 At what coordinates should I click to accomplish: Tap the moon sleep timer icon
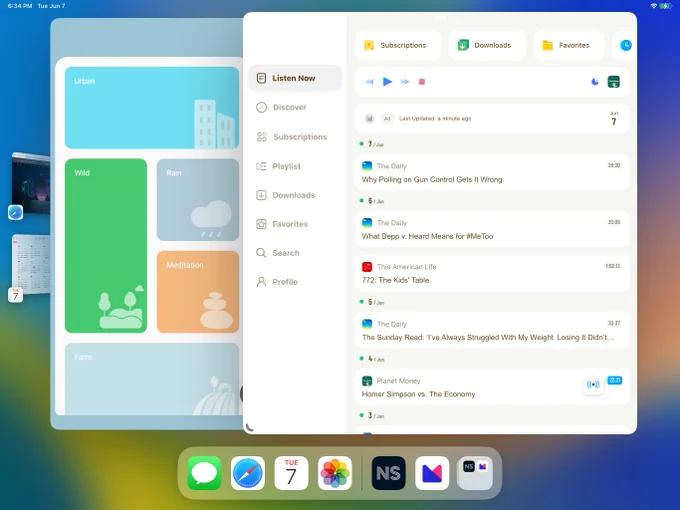tap(595, 82)
